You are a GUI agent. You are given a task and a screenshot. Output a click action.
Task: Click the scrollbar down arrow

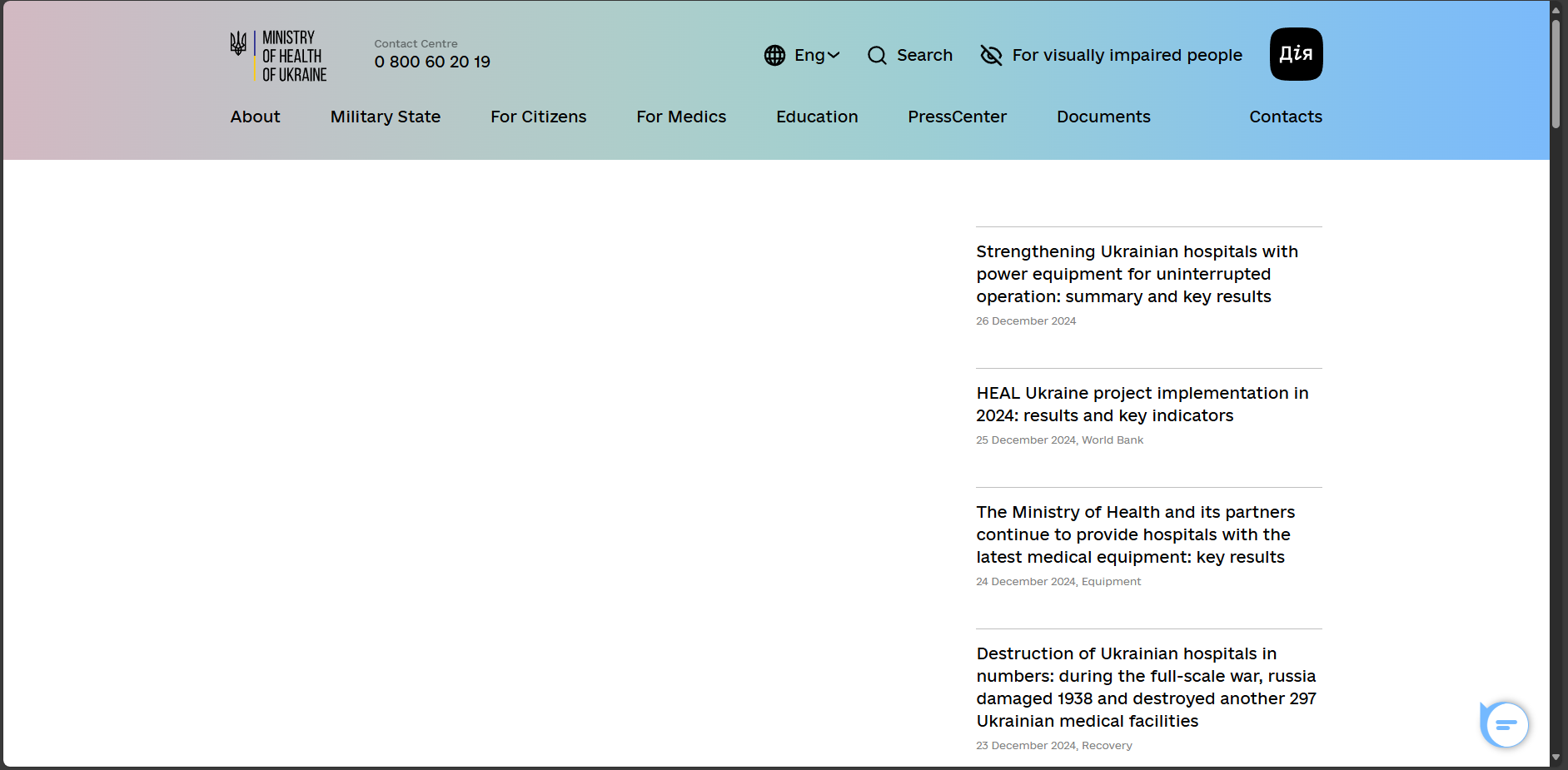(1556, 758)
